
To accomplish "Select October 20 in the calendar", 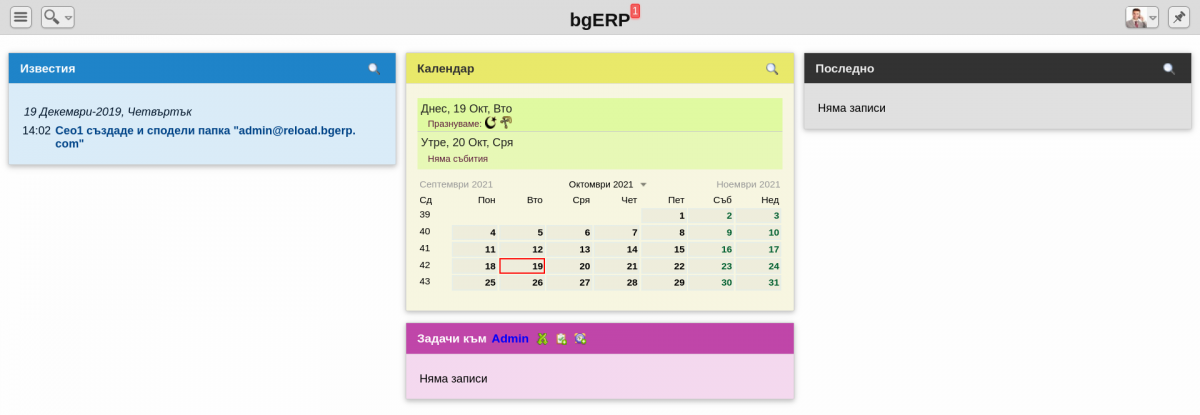I will point(570,266).
